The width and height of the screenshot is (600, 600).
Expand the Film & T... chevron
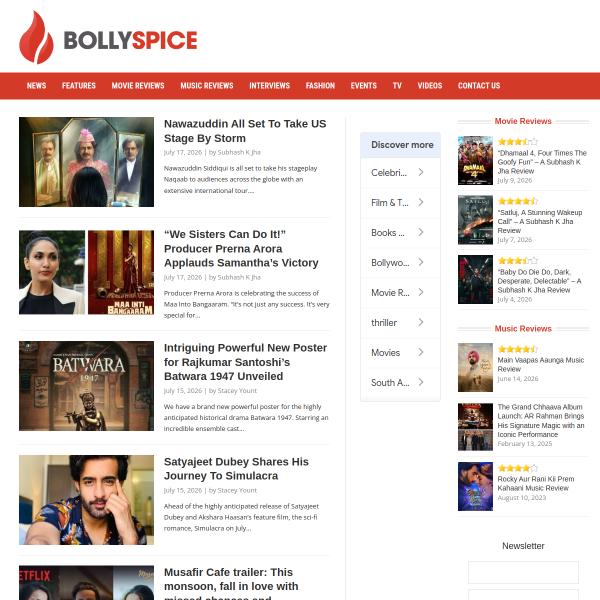[421, 202]
